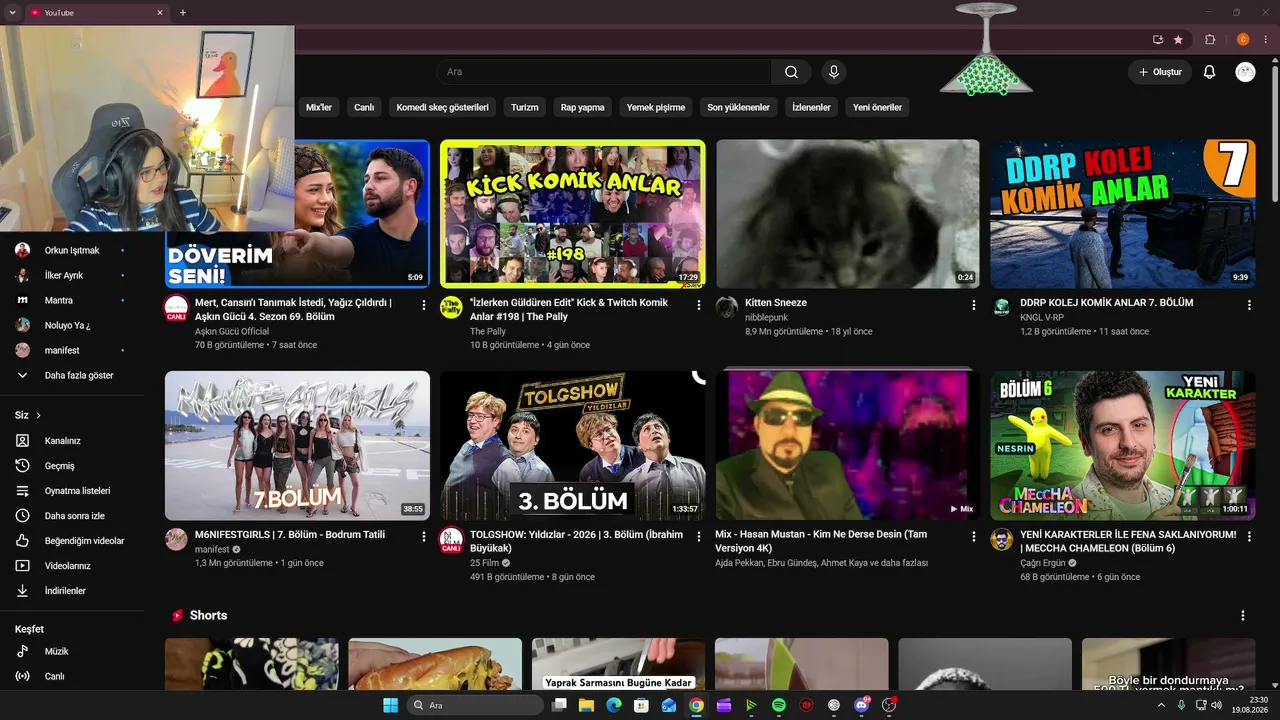This screenshot has height=720, width=1280.
Task: Select the Yemek pişirme filter chip
Action: click(656, 107)
